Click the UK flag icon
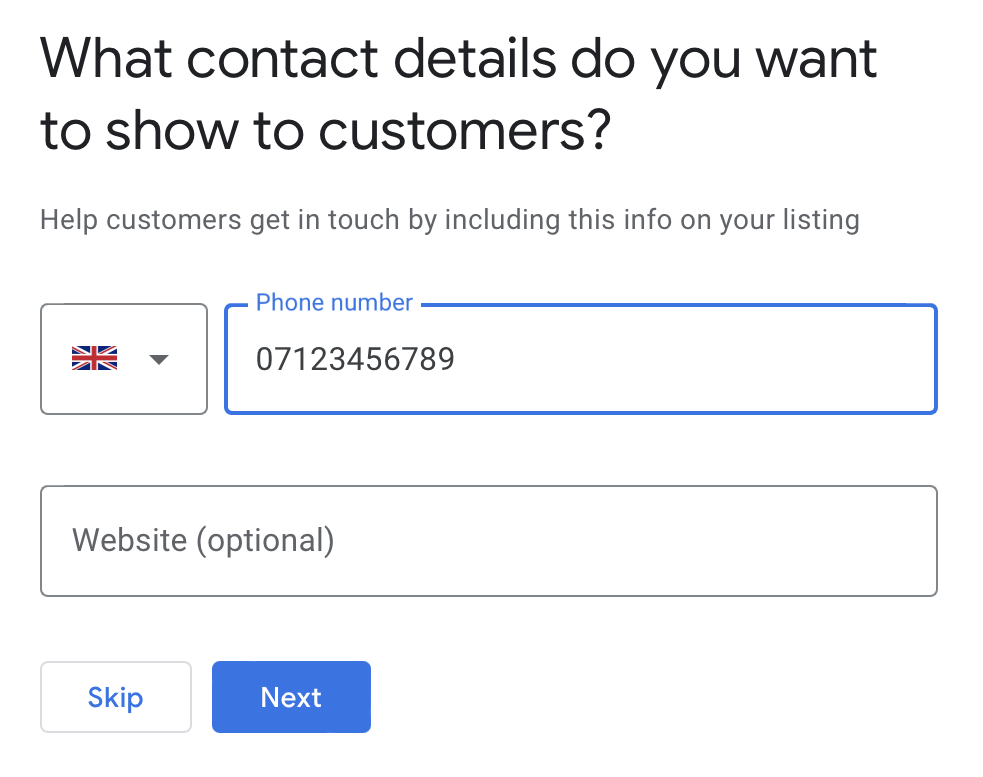This screenshot has height=777, width=983. [94, 358]
